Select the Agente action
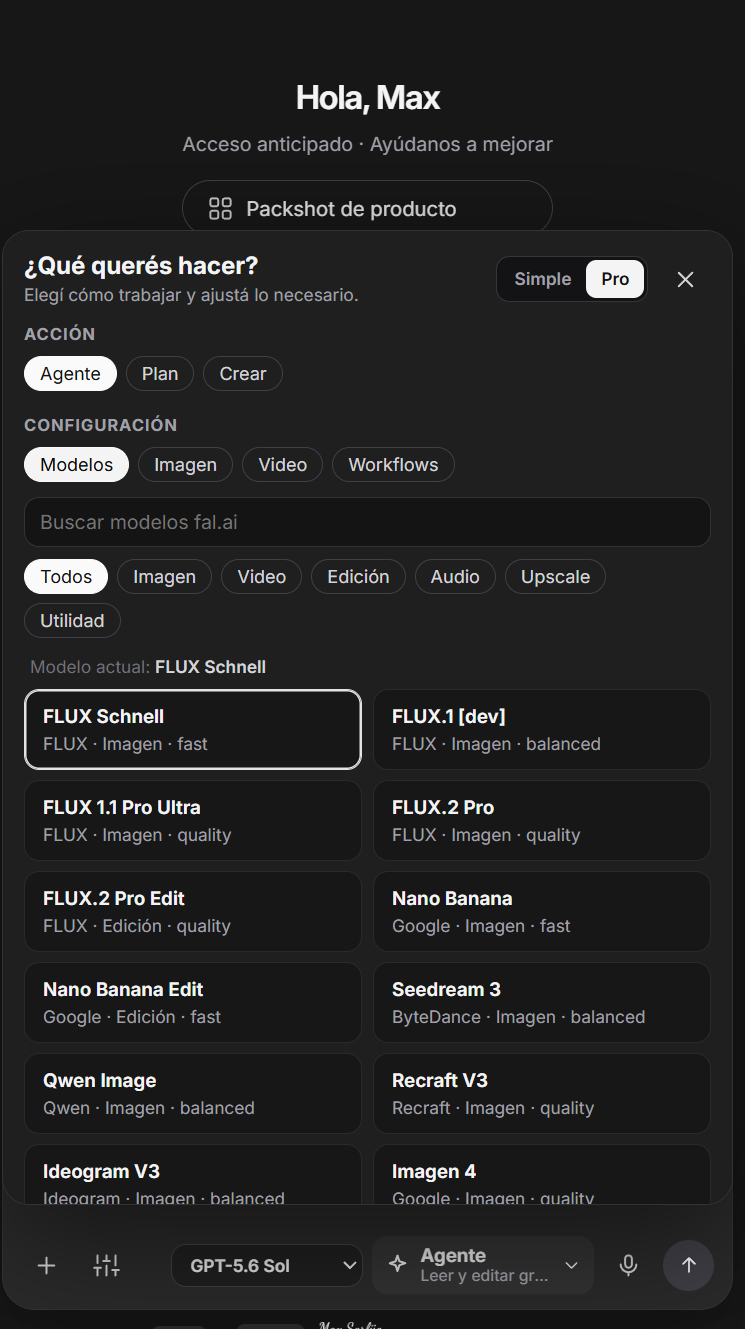 point(70,374)
